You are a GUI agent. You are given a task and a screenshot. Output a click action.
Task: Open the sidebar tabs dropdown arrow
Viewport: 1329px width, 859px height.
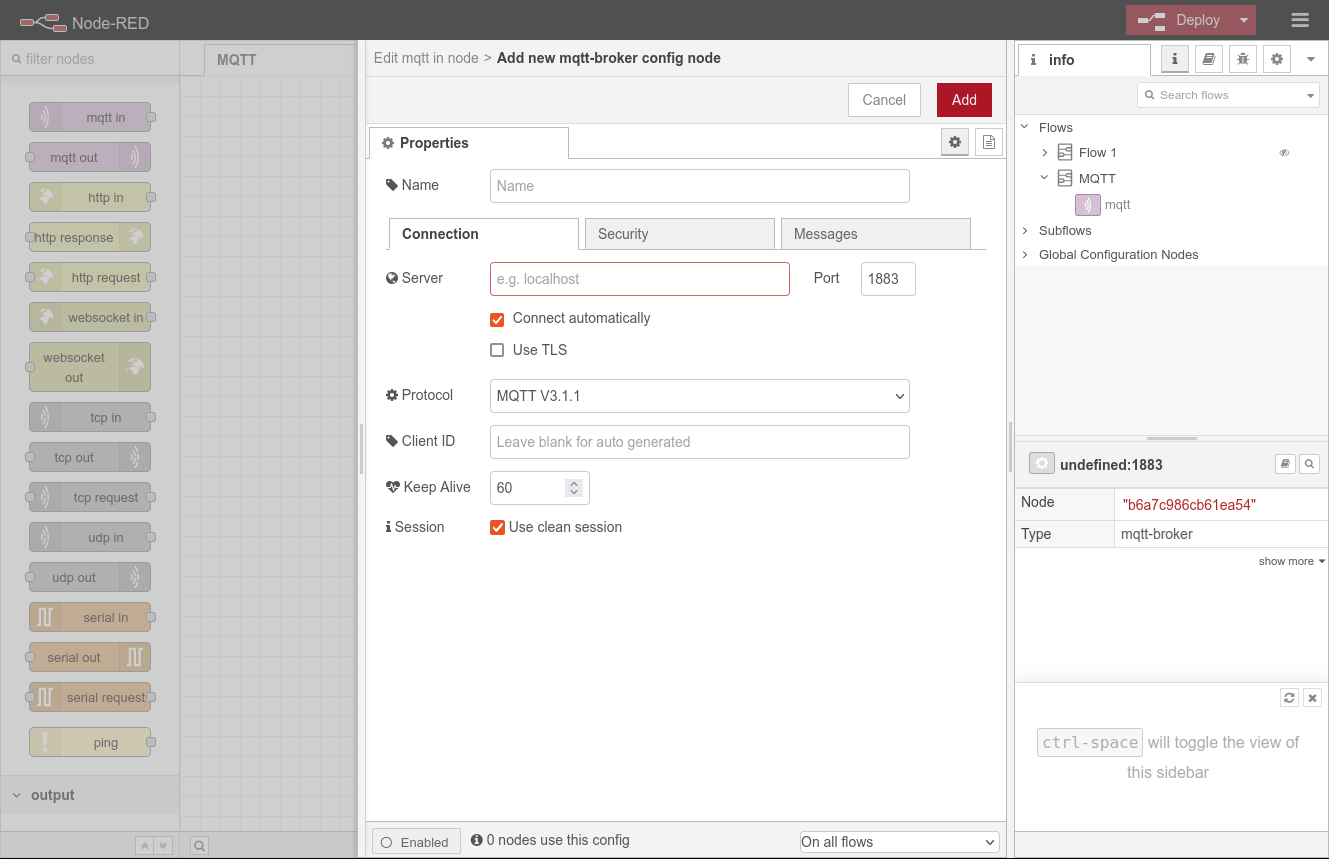click(1311, 59)
